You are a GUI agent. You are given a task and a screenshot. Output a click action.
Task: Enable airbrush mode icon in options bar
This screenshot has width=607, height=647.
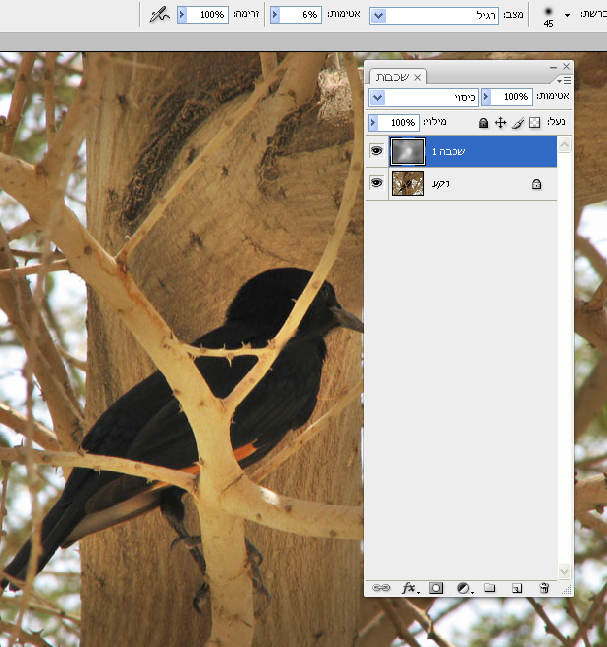point(159,15)
